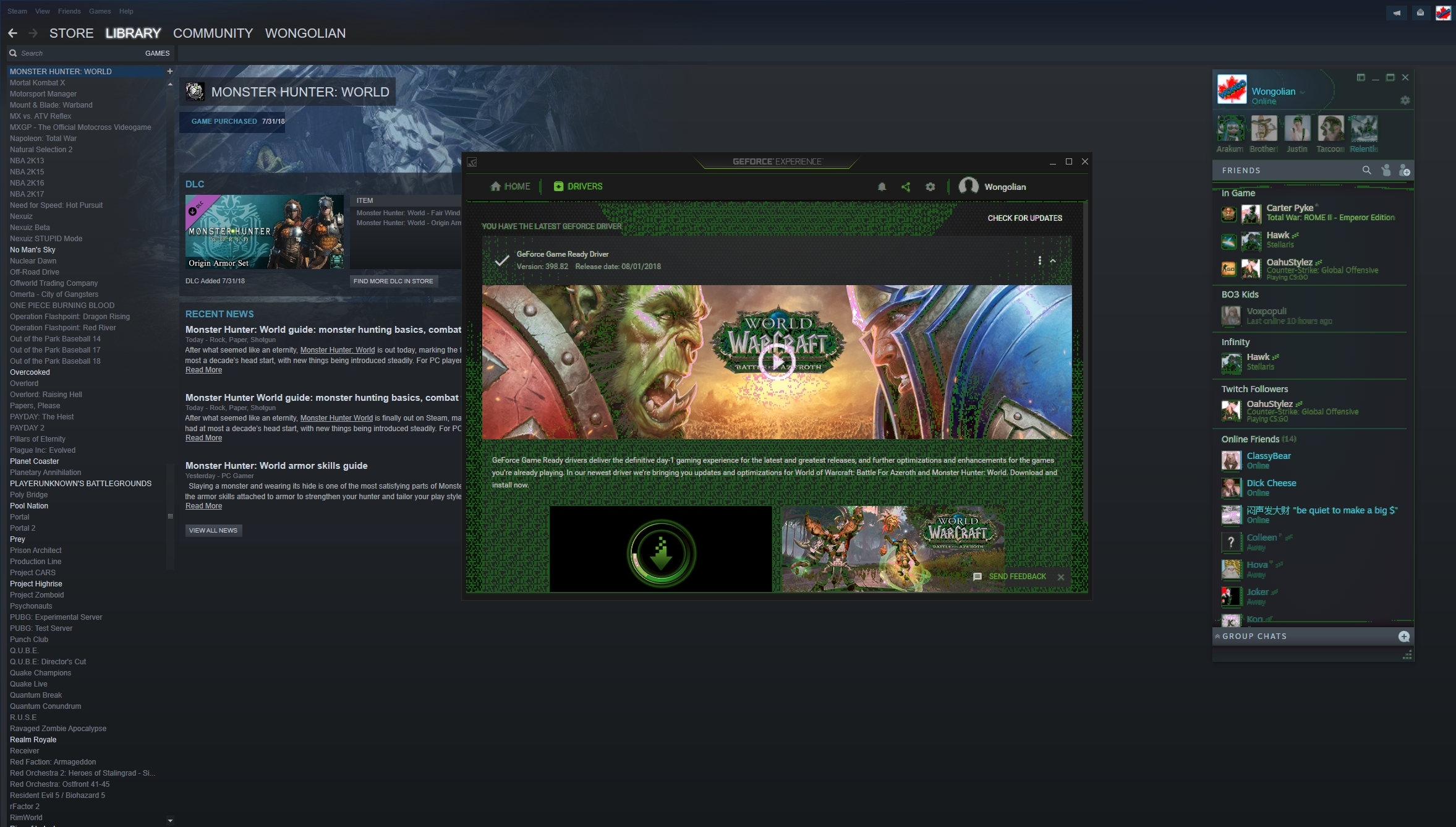Click CHECK FOR UPDATES button
This screenshot has width=1456, height=827.
click(1024, 218)
